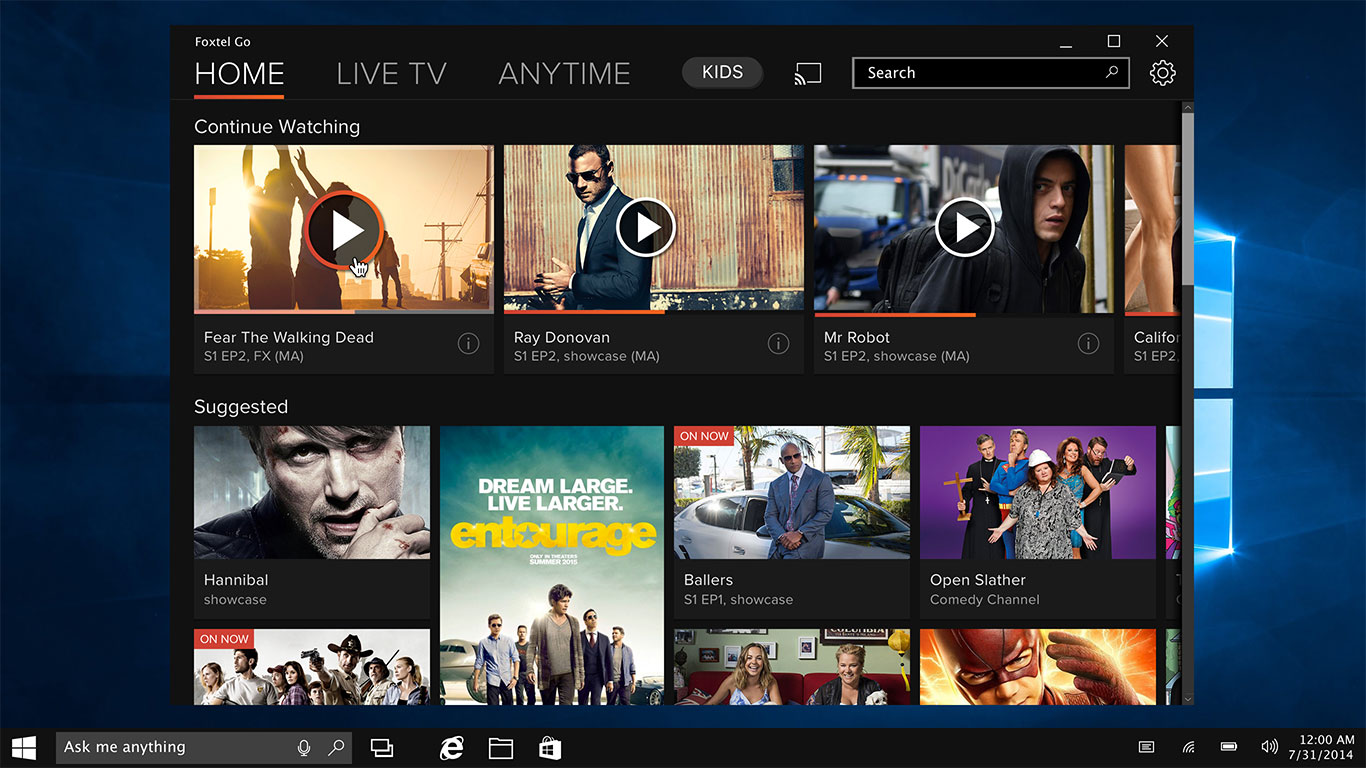Viewport: 1366px width, 768px height.
Task: Click Mr Robot progress bar
Action: pyautogui.click(x=964, y=314)
